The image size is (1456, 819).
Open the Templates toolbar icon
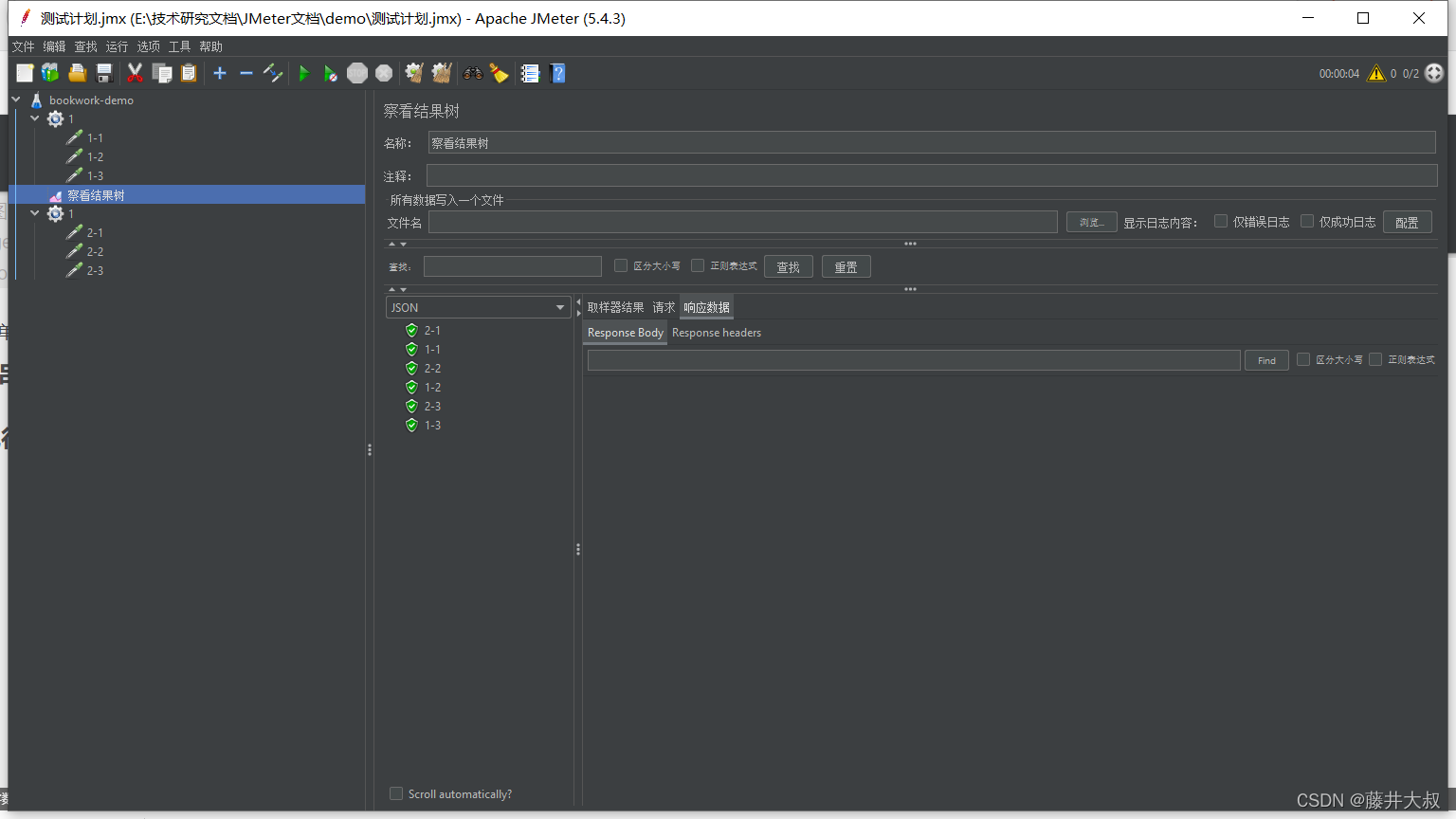tap(50, 73)
